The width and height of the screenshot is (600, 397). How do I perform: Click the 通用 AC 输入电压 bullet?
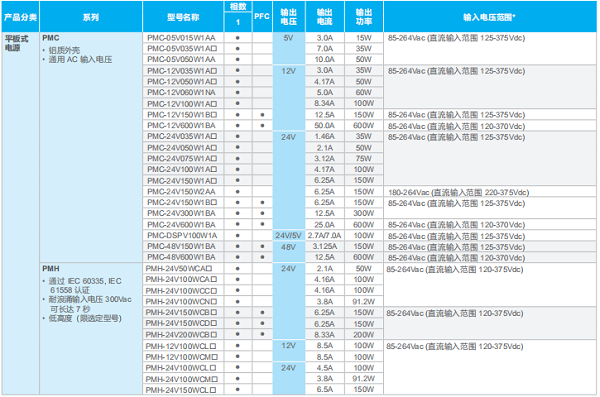point(80,59)
